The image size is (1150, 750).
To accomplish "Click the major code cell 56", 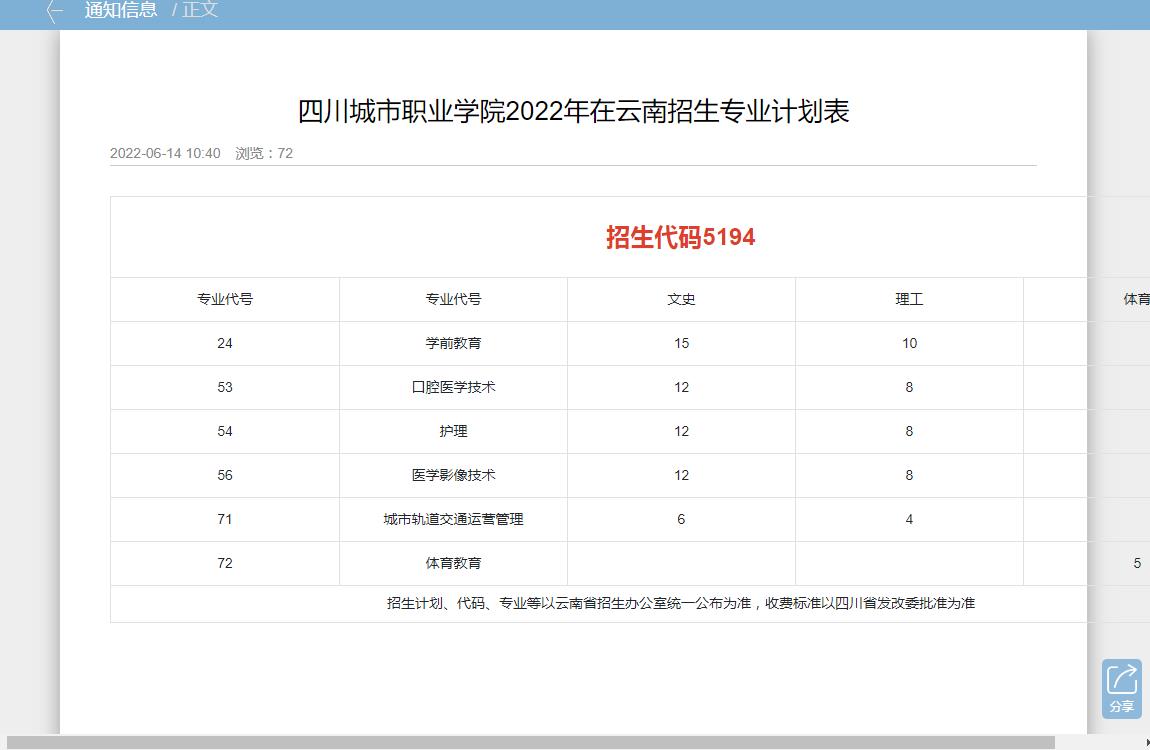I will pos(225,475).
